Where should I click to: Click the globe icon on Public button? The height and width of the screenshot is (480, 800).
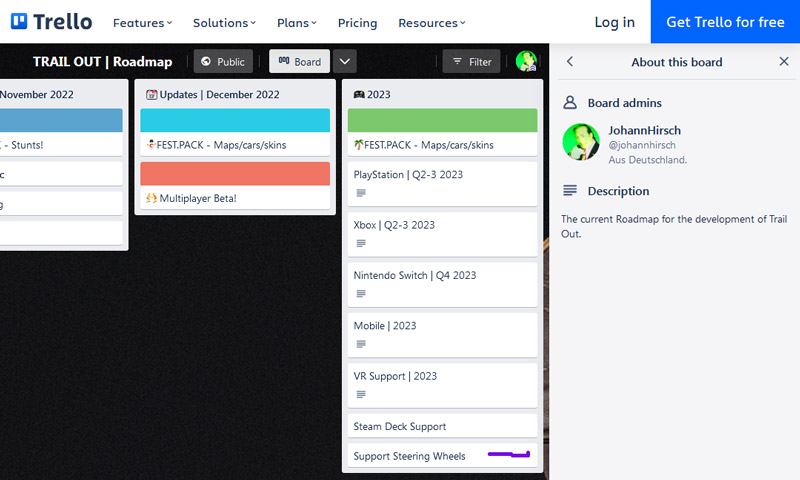pyautogui.click(x=206, y=61)
